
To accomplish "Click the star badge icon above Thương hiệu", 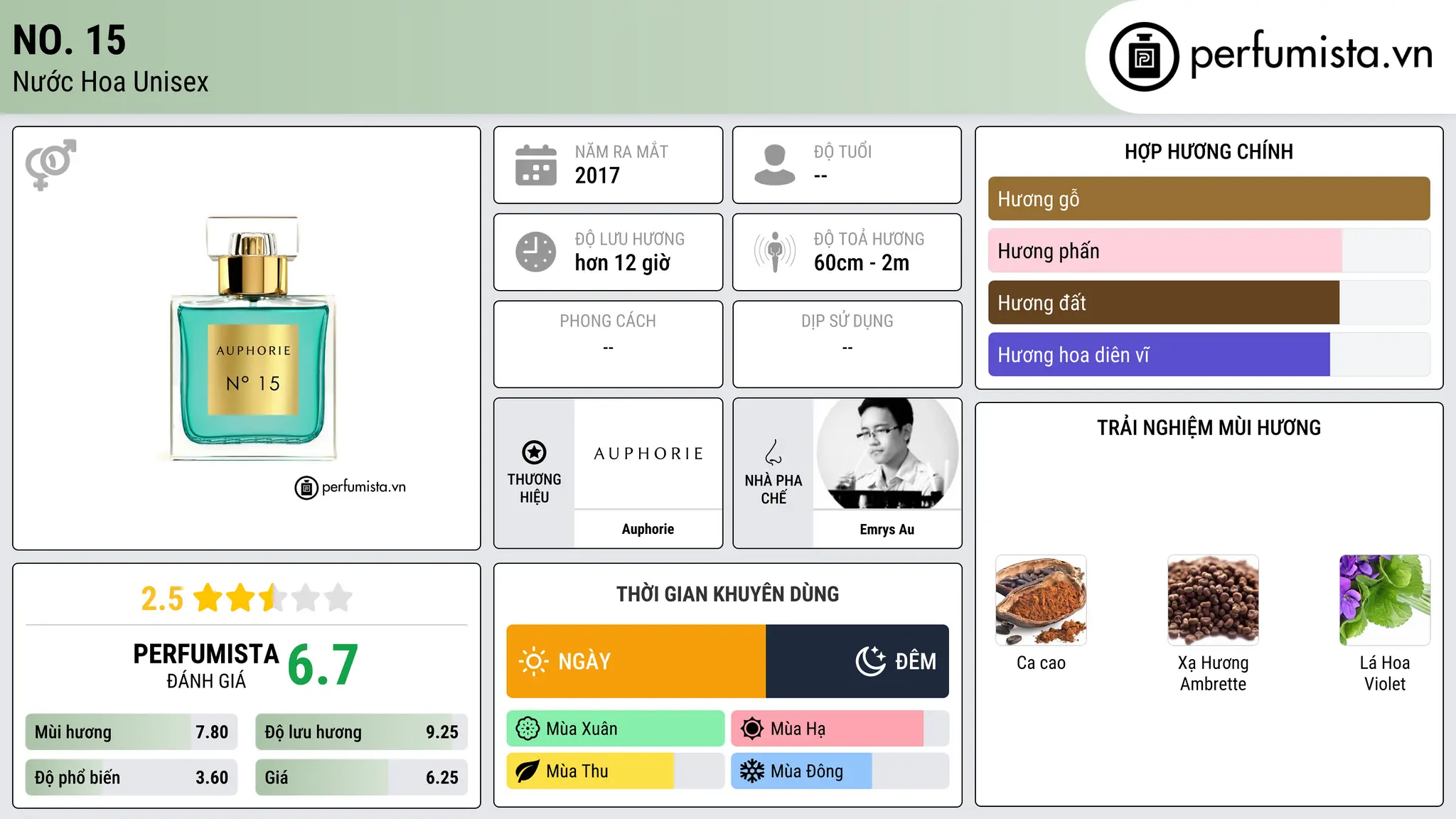I will point(534,452).
